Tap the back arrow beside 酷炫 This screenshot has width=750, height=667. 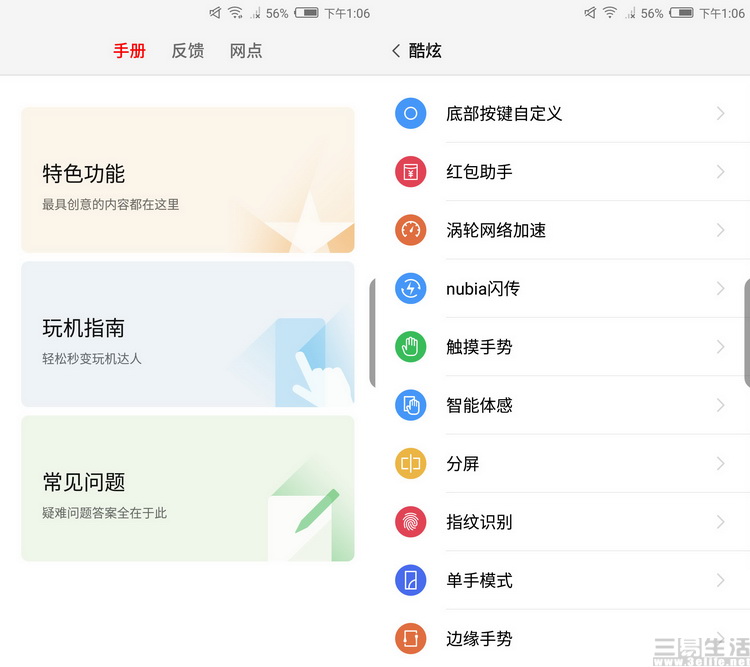coord(396,51)
